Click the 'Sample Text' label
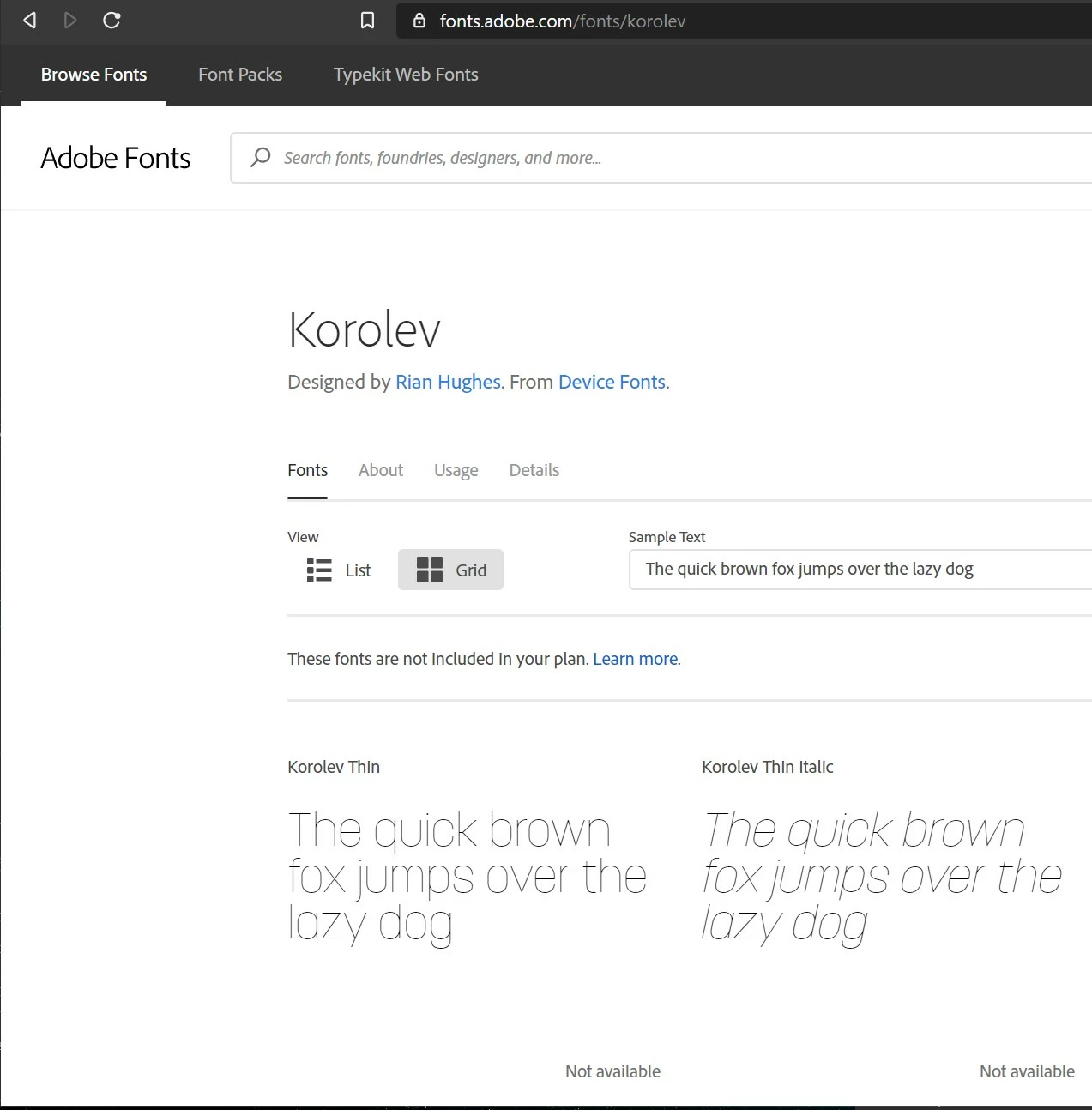This screenshot has width=1092, height=1110. tap(667, 537)
